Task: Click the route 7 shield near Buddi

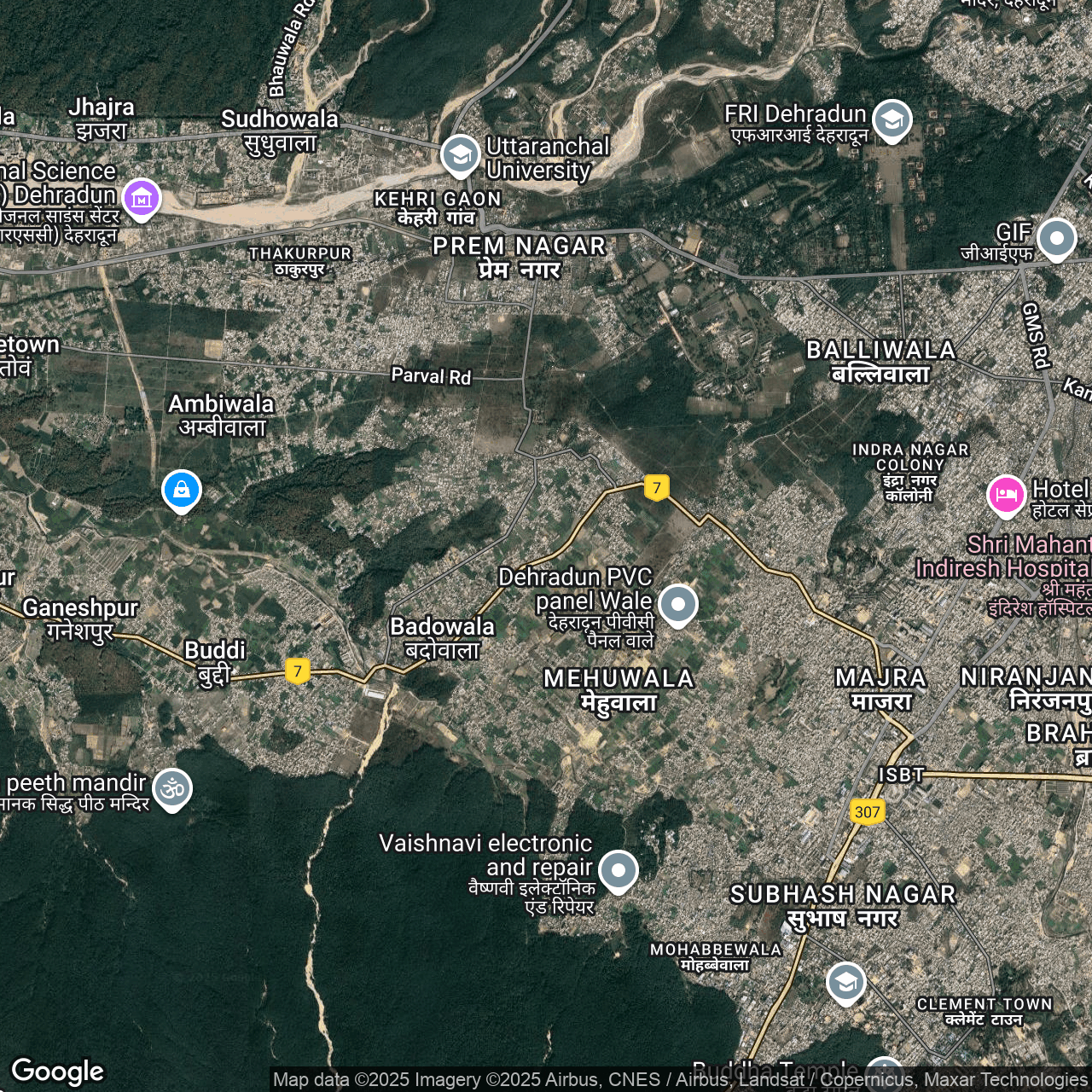Action: [x=297, y=671]
